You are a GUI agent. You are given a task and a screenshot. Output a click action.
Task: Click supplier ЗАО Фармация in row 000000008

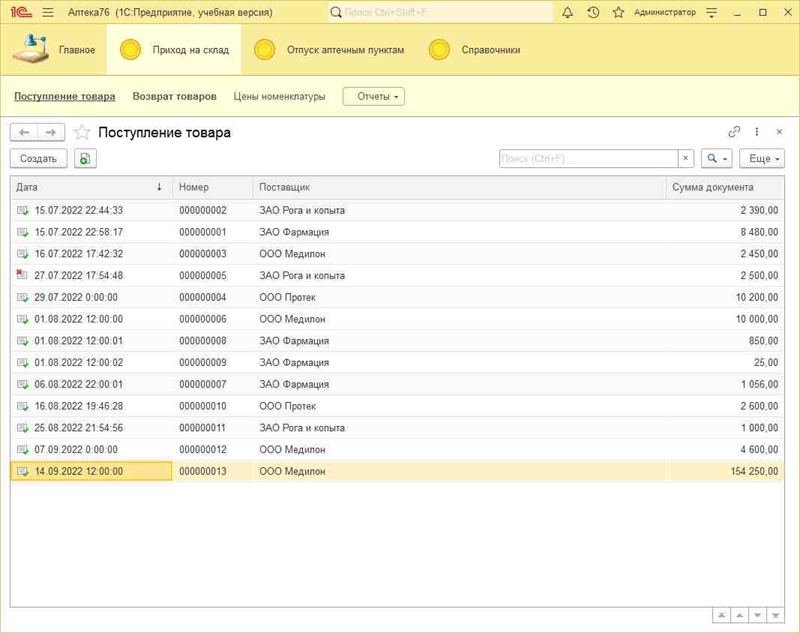[x=294, y=341]
